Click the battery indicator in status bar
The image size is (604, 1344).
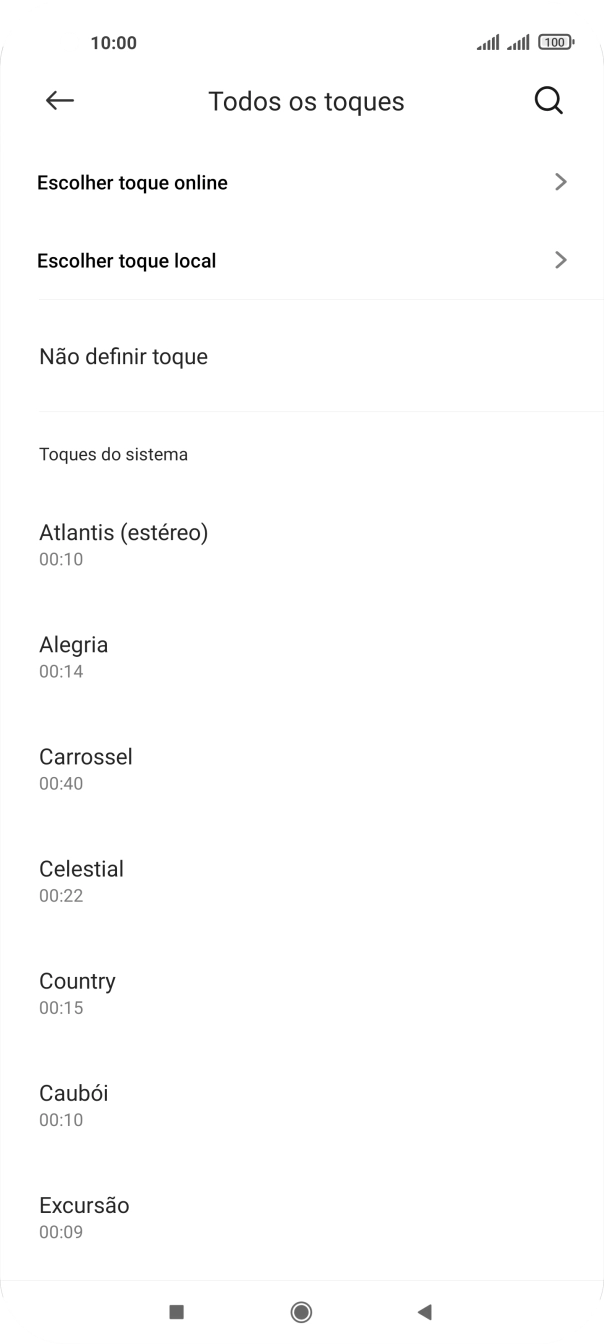point(556,42)
